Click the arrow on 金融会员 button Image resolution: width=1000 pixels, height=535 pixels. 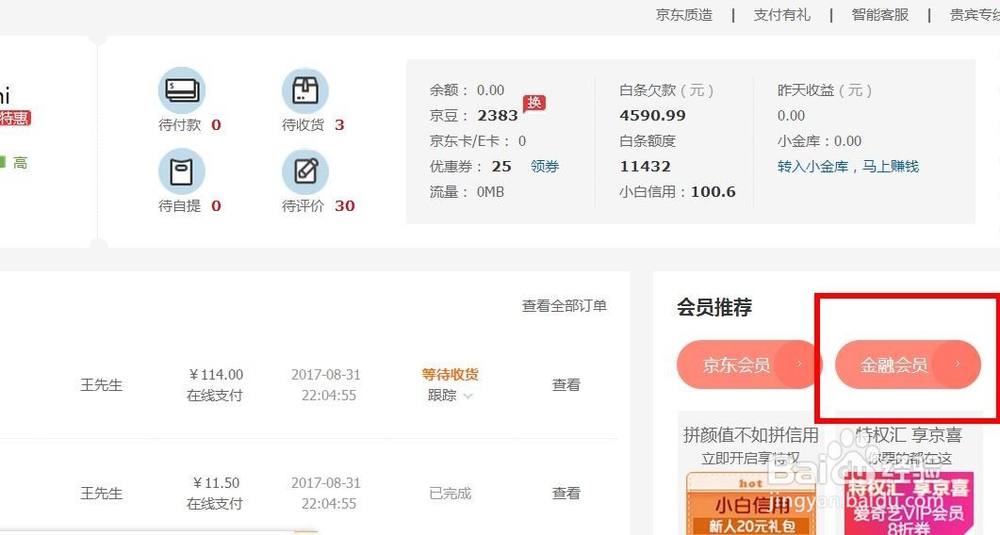[957, 364]
